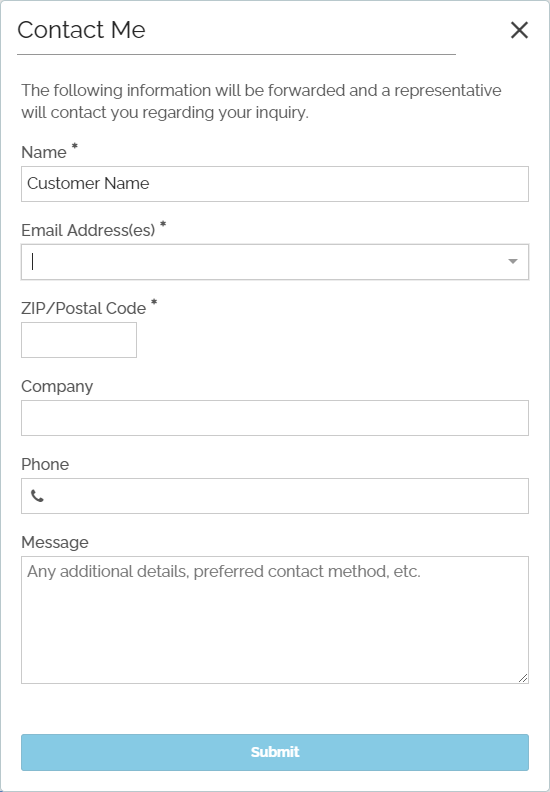
Task: Click the required asterisk beside ZIP/Postal Code
Action: click(154, 303)
